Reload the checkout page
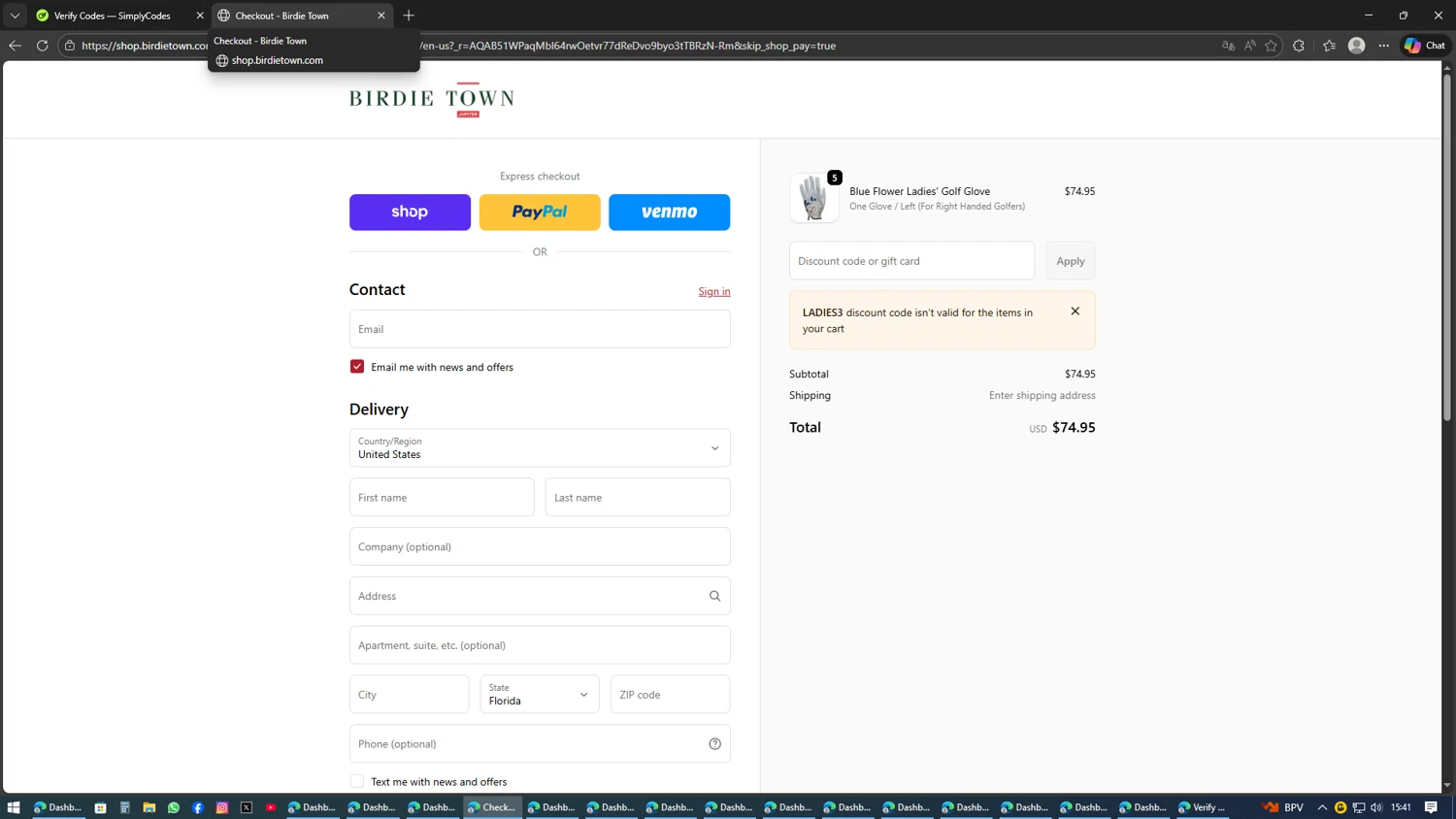Viewport: 1456px width, 819px height. pyautogui.click(x=43, y=46)
